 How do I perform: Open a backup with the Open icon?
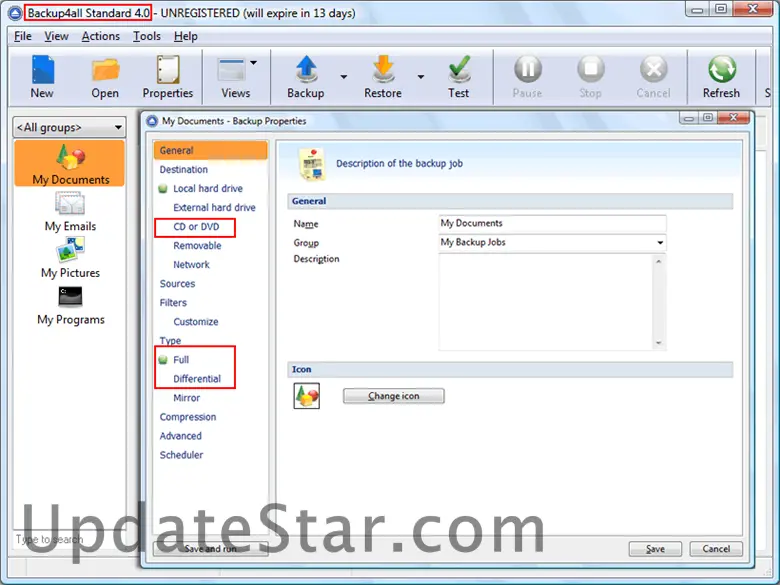point(105,70)
